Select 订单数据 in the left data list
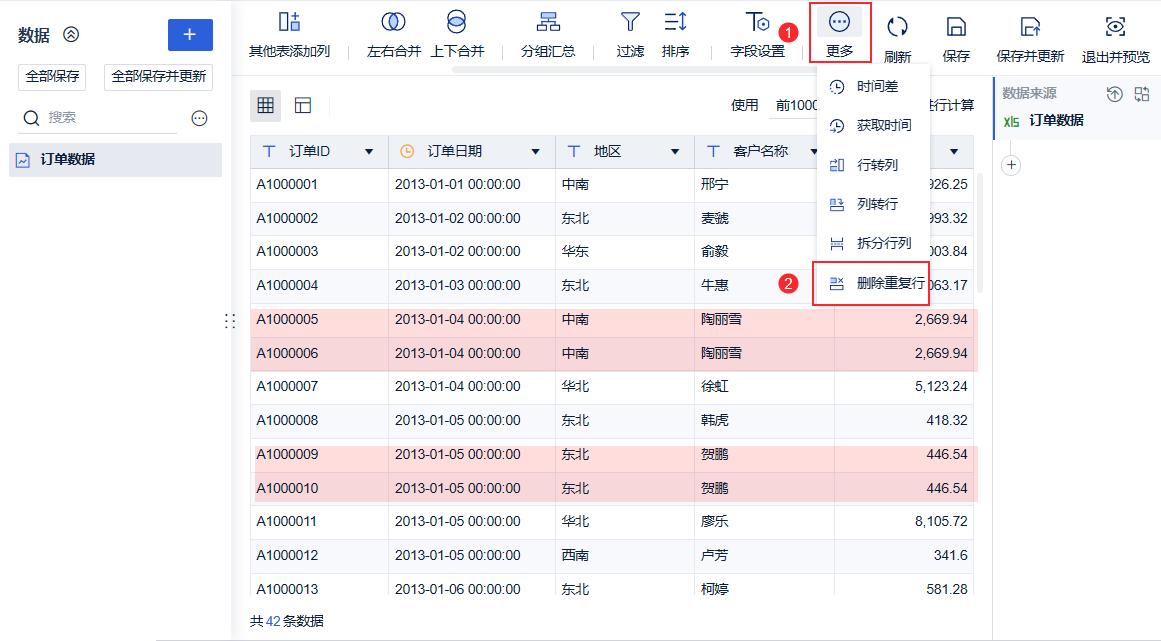1161x641 pixels. [x=116, y=160]
